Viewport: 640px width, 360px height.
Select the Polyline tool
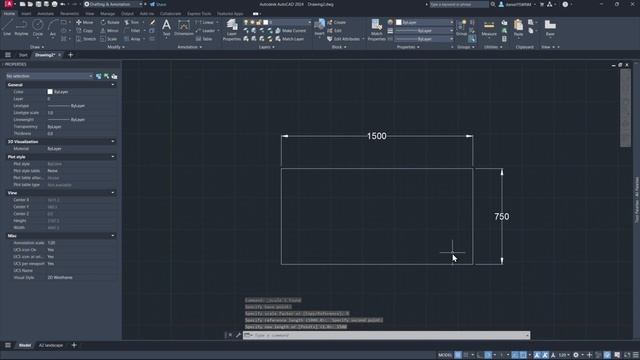pyautogui.click(x=21, y=27)
